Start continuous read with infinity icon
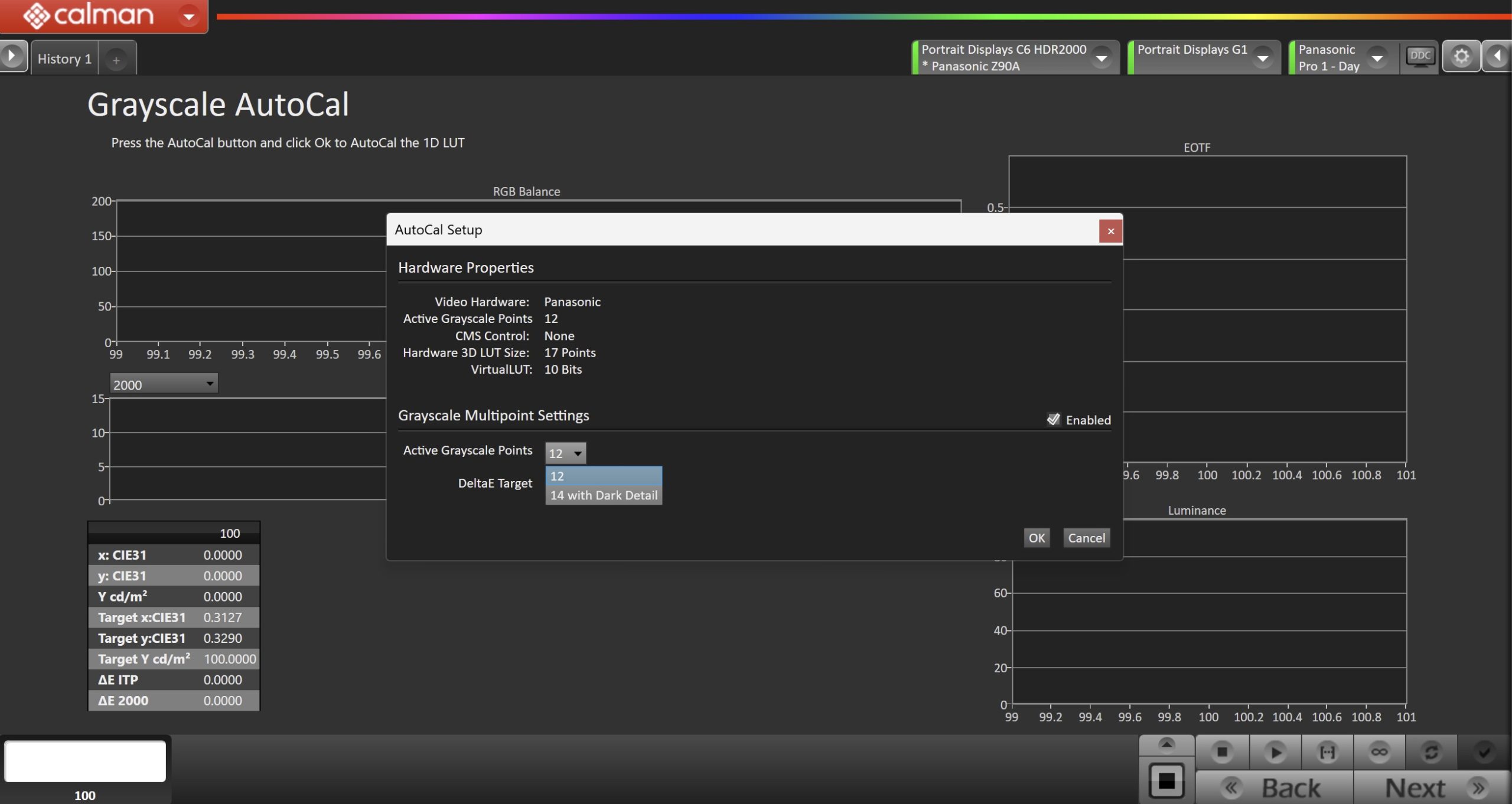Screen dimensions: 1512x804 pos(1379,751)
